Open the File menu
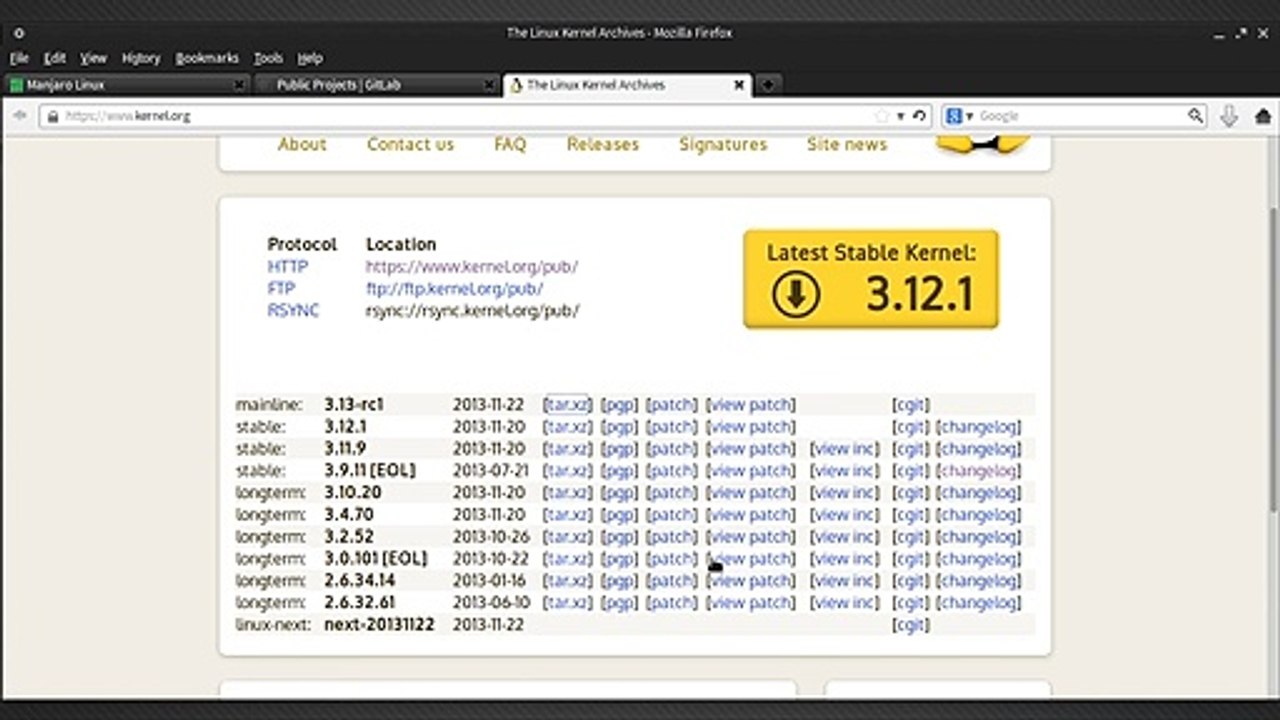The width and height of the screenshot is (1280, 720). tap(19, 58)
